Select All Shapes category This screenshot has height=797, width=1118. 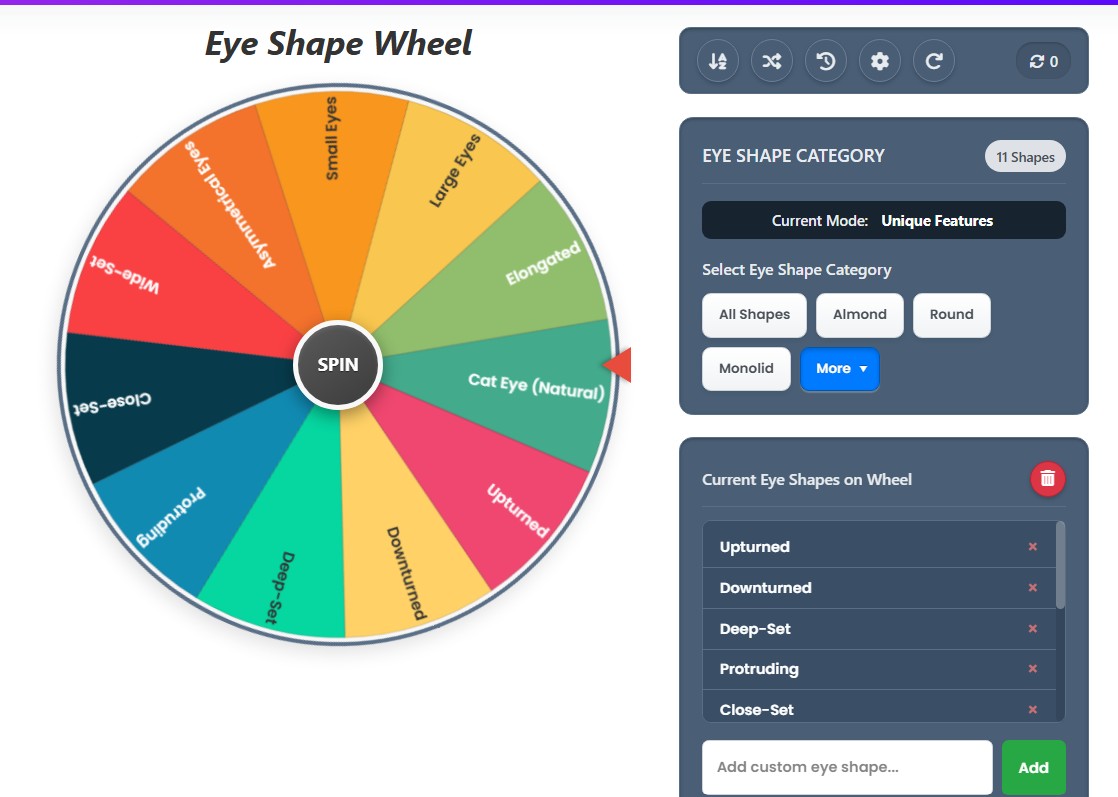pyautogui.click(x=754, y=314)
